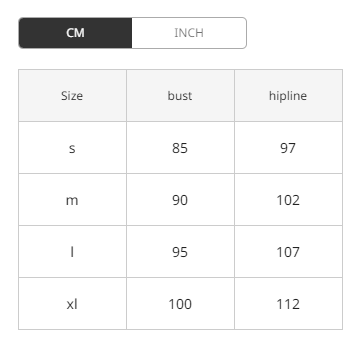
Task: Click hipline value 102 cell
Action: click(288, 200)
